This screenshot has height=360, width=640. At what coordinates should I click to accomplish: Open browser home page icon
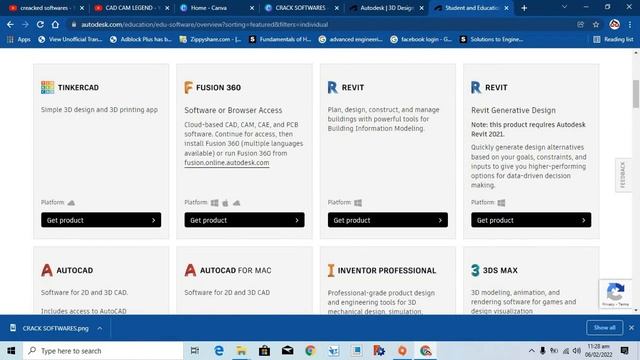pos(55,24)
